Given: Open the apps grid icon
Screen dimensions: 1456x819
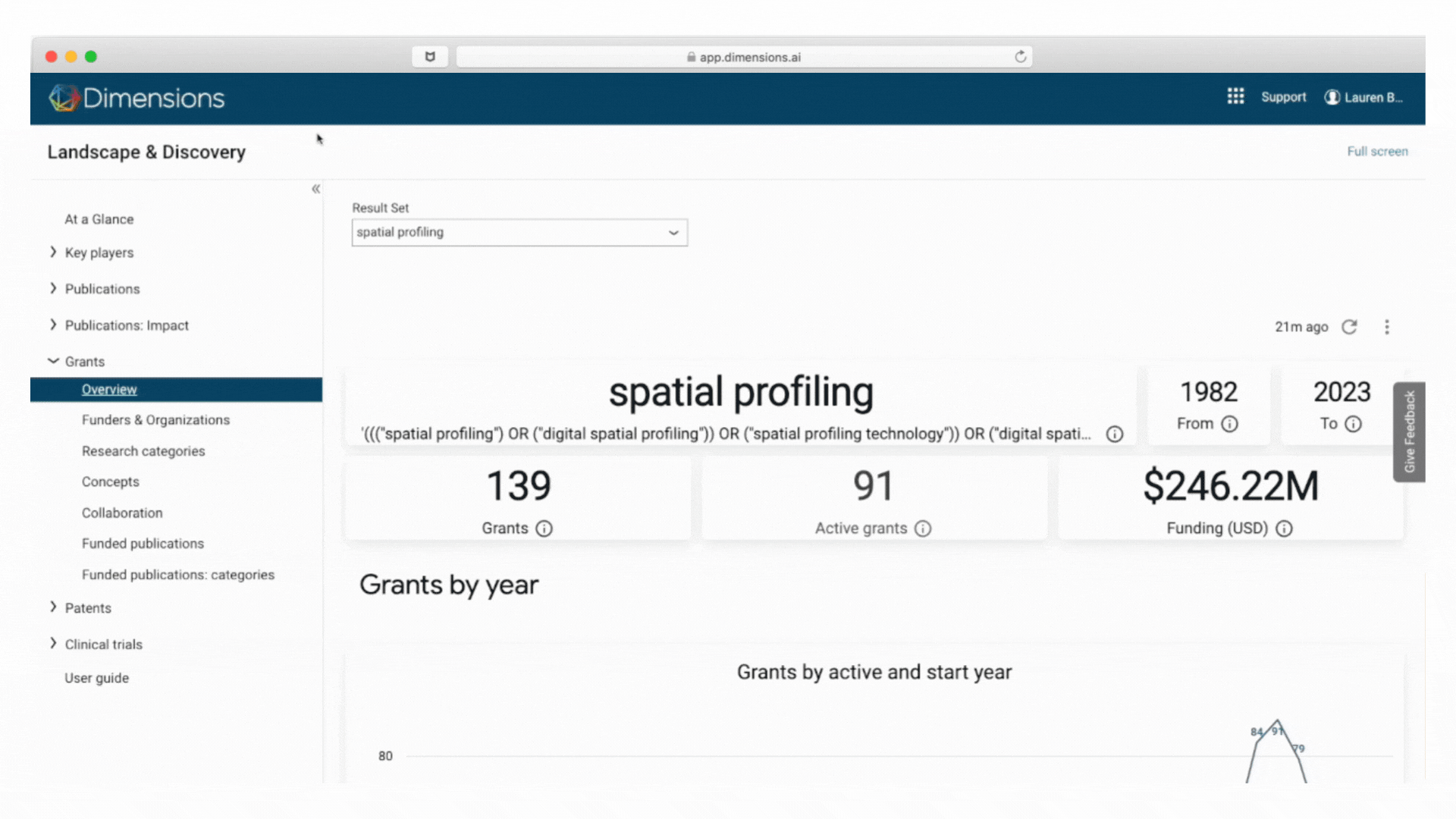Looking at the screenshot, I should [1235, 96].
